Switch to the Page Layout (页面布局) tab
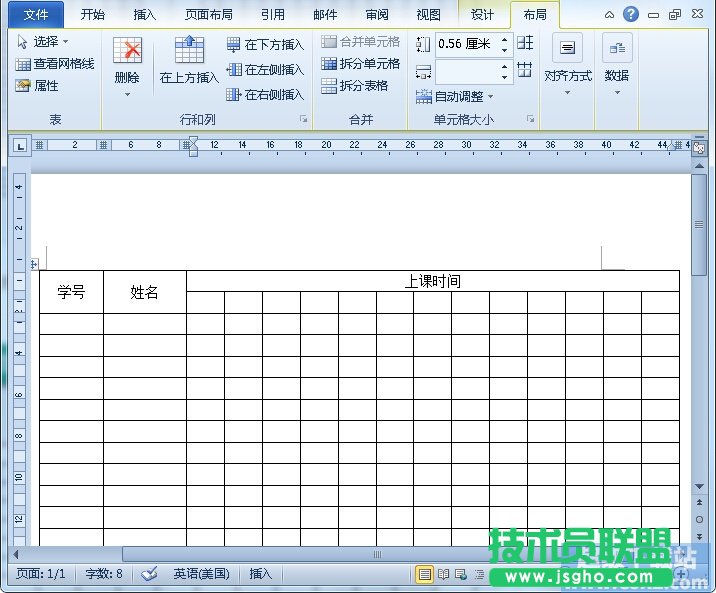 (209, 14)
